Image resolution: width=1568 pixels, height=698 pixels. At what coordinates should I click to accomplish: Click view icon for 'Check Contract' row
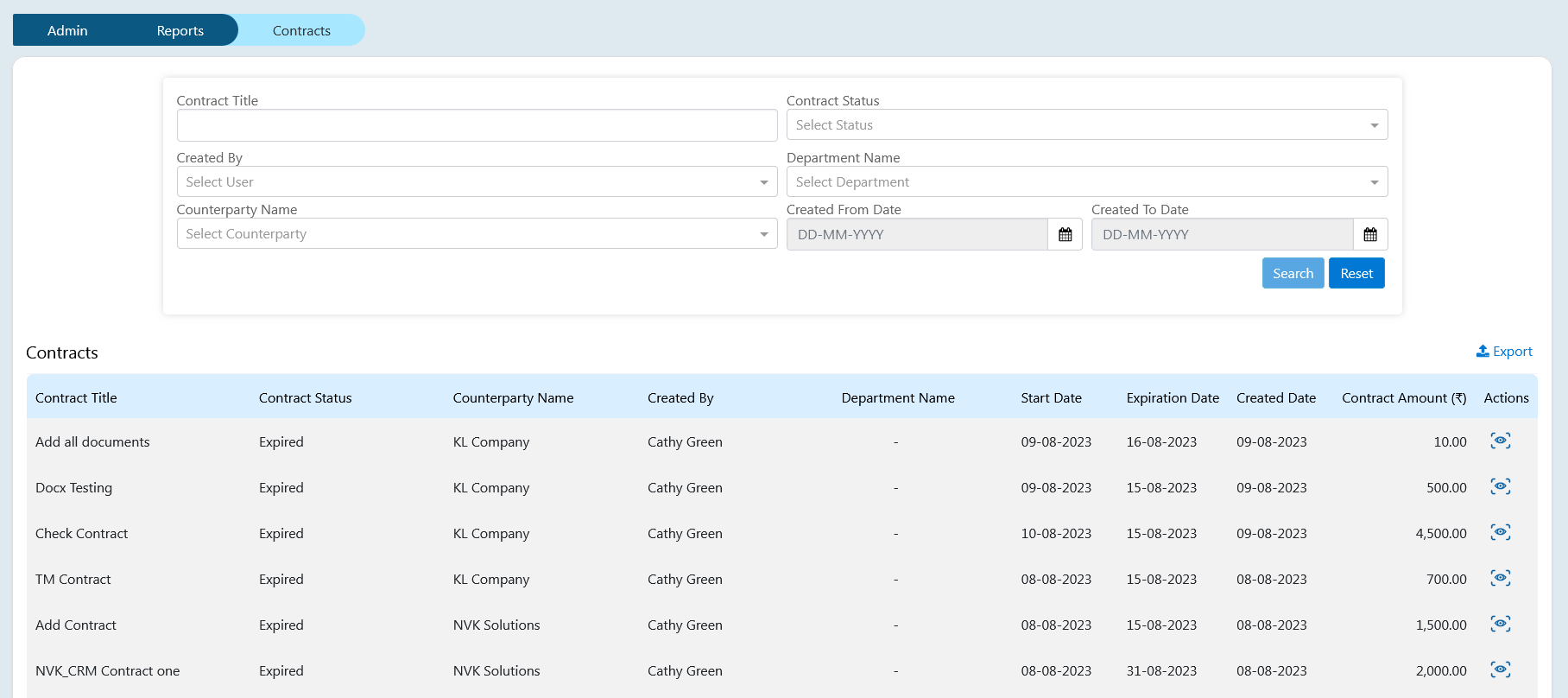click(1500, 533)
